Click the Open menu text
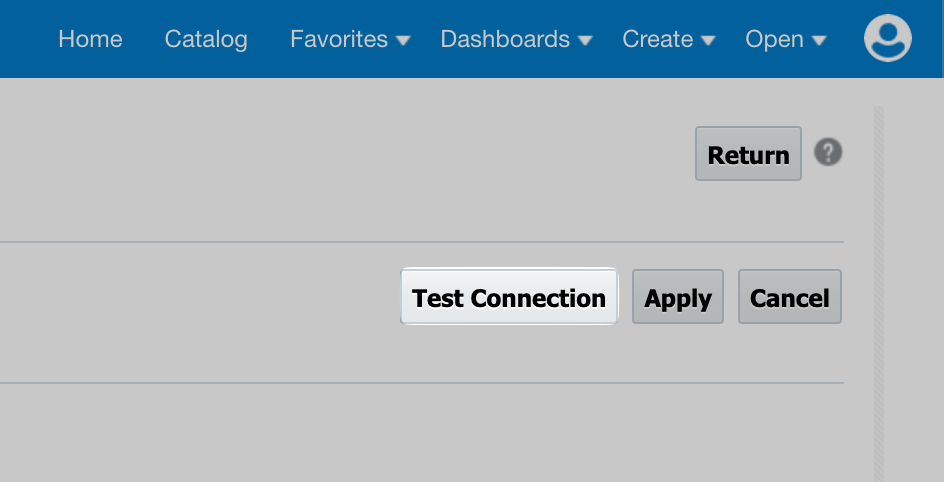Screen dimensions: 944x482 [x=774, y=39]
